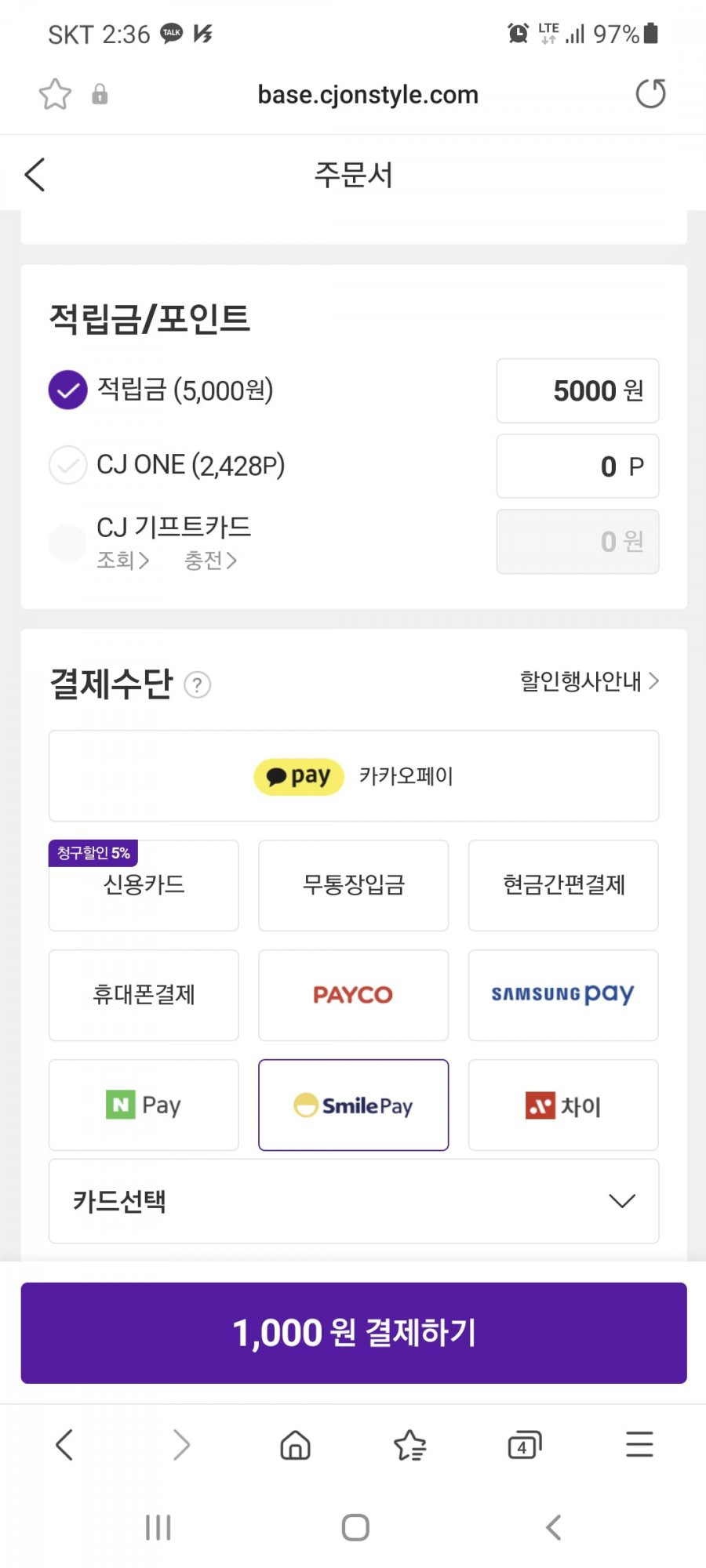Choose 신용카드 payment with 청구할인 5%

point(144,886)
